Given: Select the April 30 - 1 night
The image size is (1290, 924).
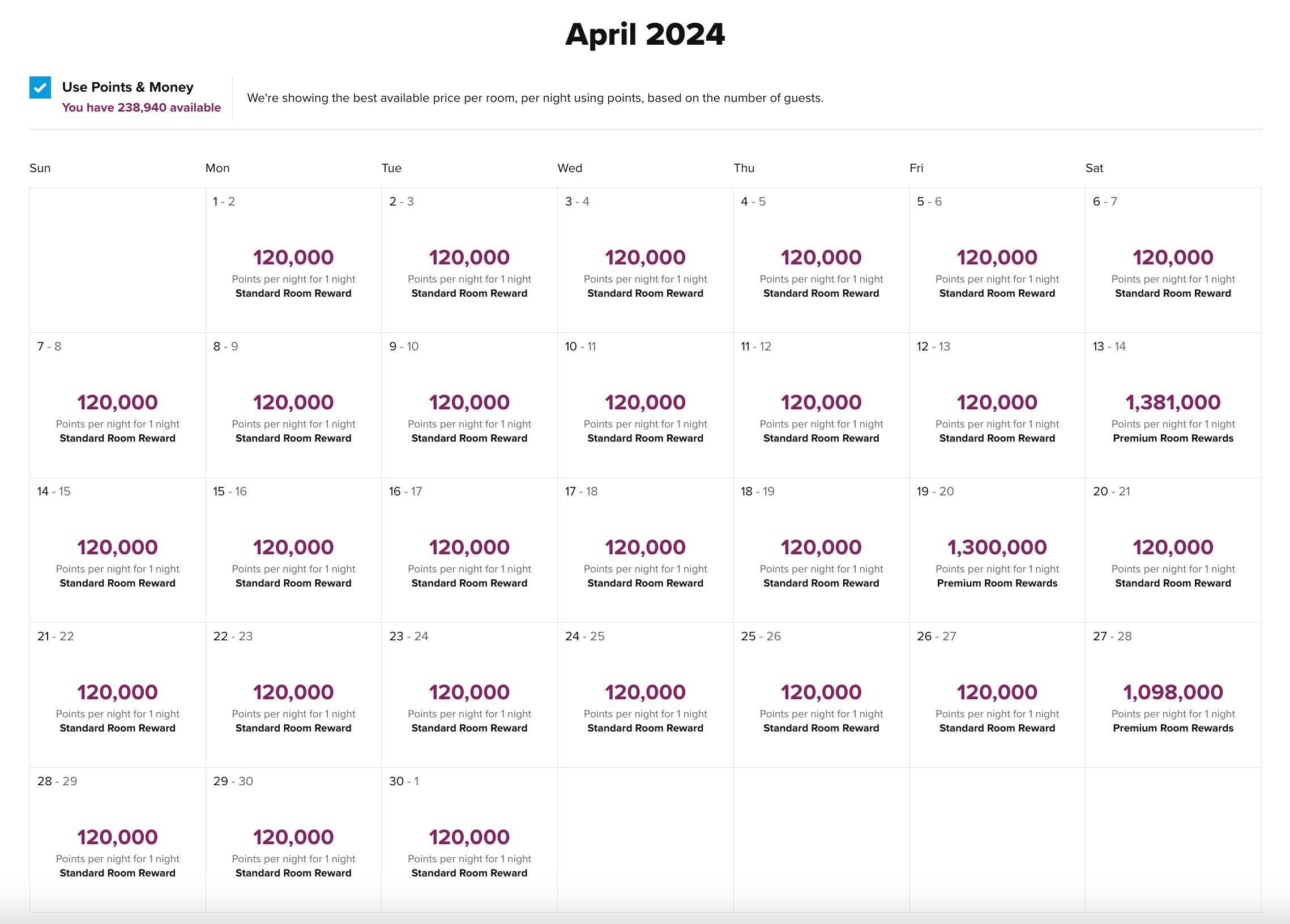Looking at the screenshot, I should pyautogui.click(x=469, y=840).
